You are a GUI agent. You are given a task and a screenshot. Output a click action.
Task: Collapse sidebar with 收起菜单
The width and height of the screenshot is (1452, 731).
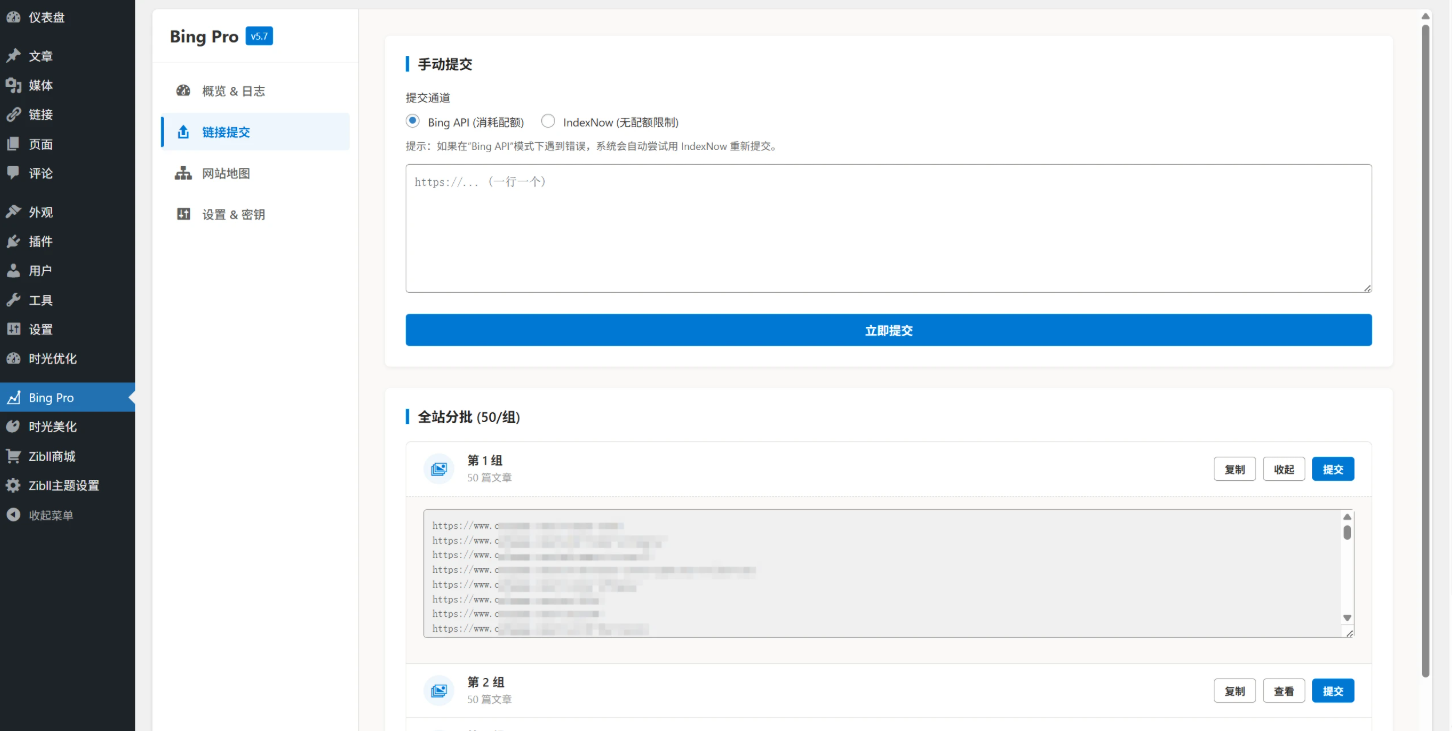click(x=50, y=515)
